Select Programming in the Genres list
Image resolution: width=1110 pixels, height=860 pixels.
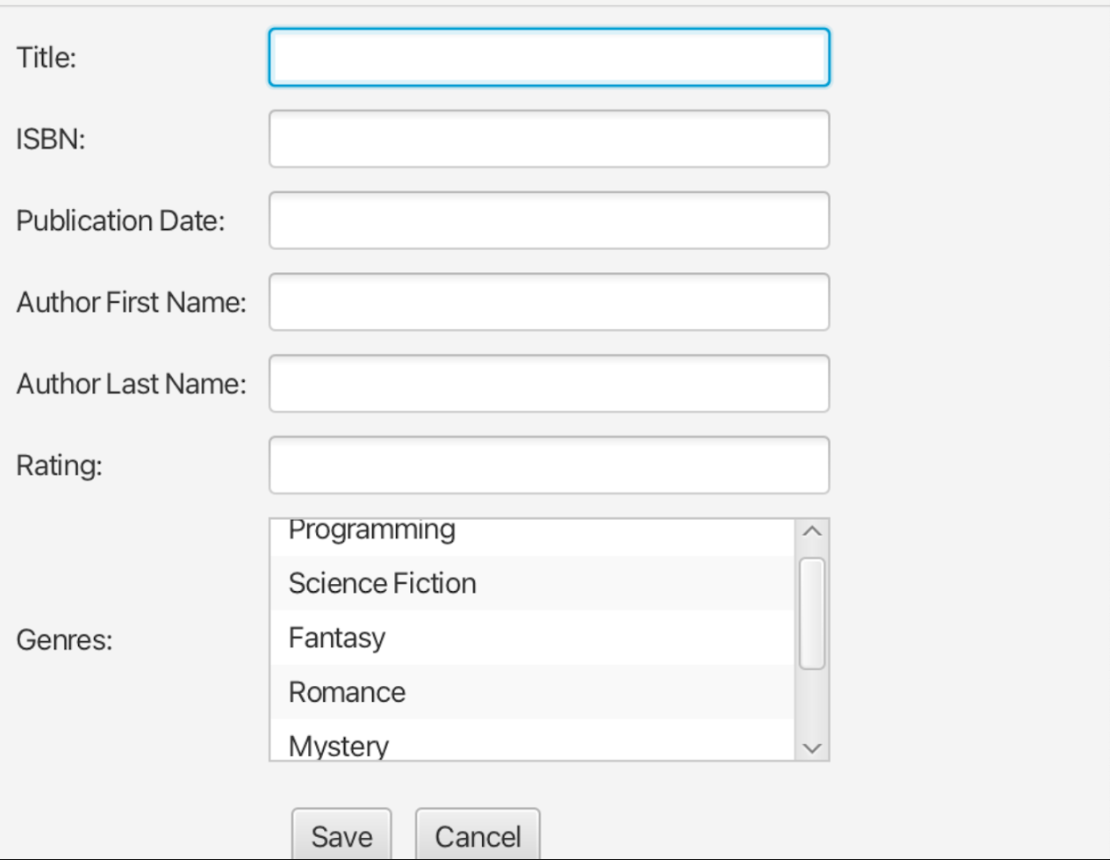(x=372, y=532)
